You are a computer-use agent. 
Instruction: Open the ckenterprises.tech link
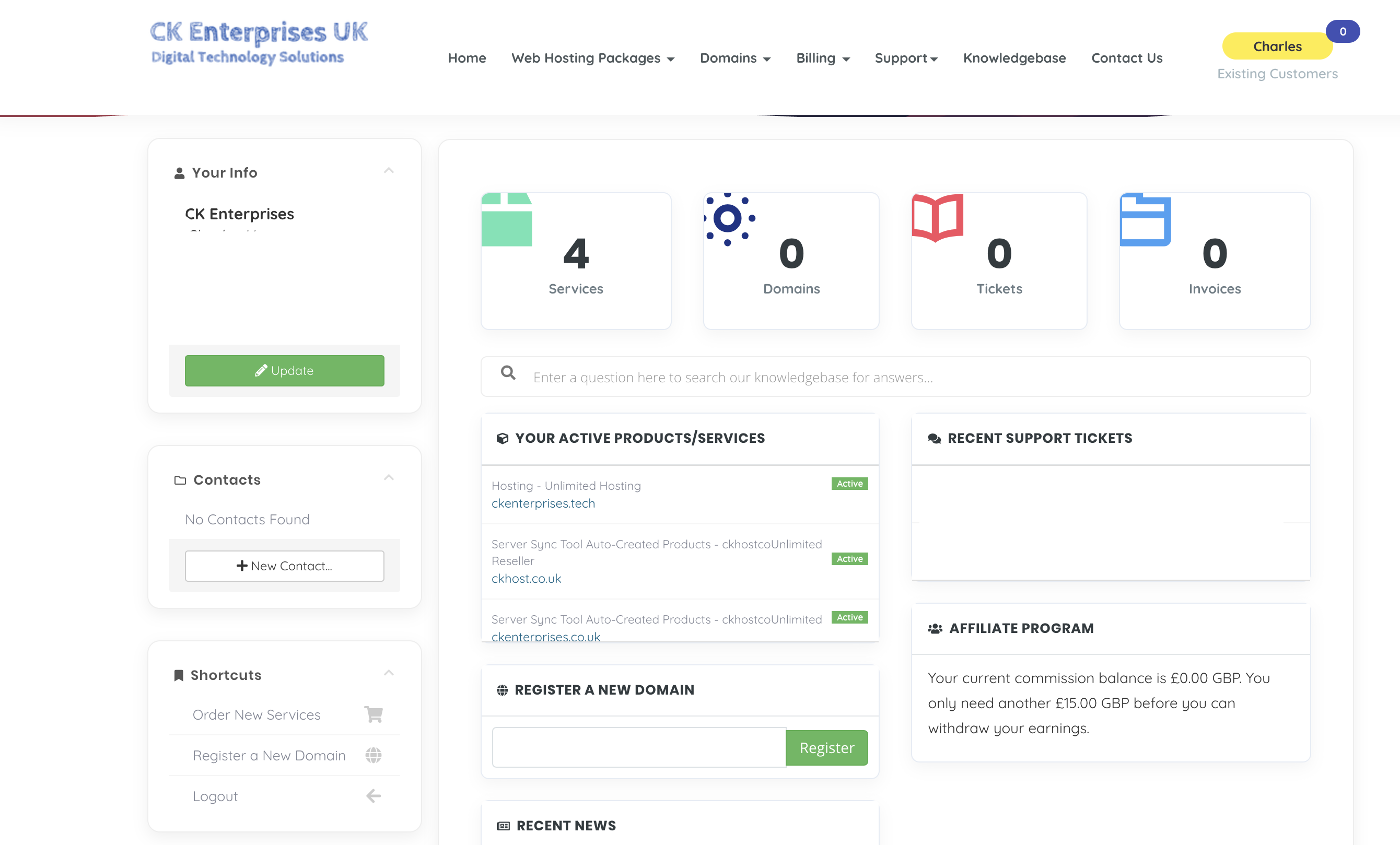click(x=543, y=503)
